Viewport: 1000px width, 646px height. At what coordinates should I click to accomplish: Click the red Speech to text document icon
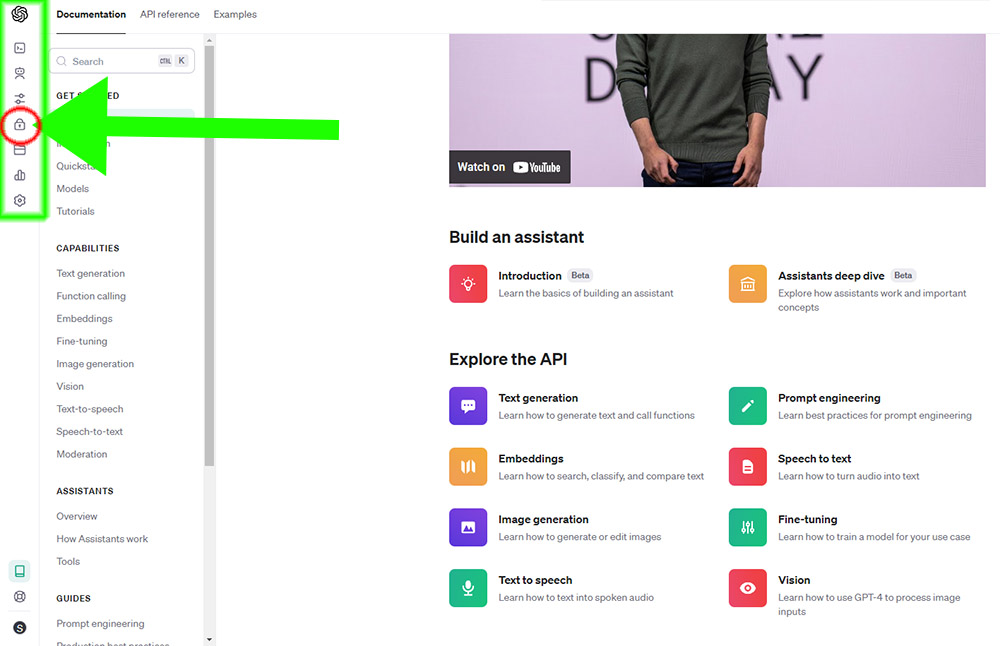click(x=747, y=466)
